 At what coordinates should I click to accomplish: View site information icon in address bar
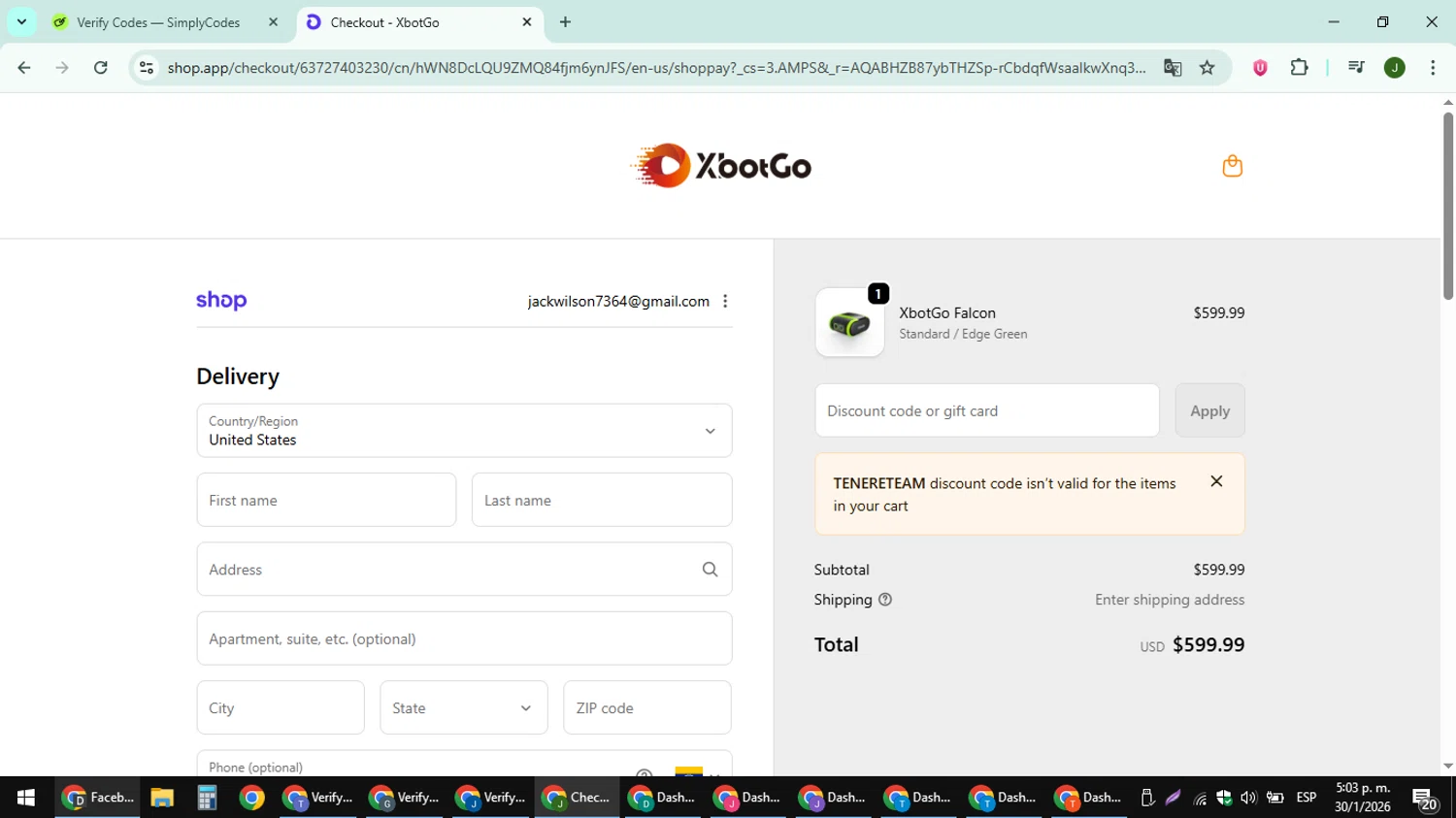[x=147, y=68]
